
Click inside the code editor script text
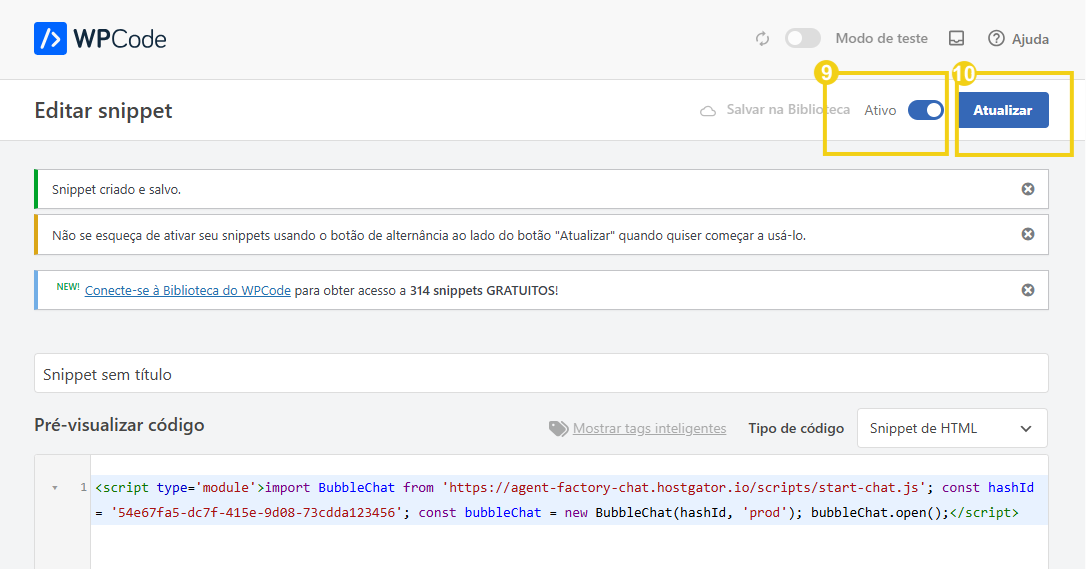564,500
